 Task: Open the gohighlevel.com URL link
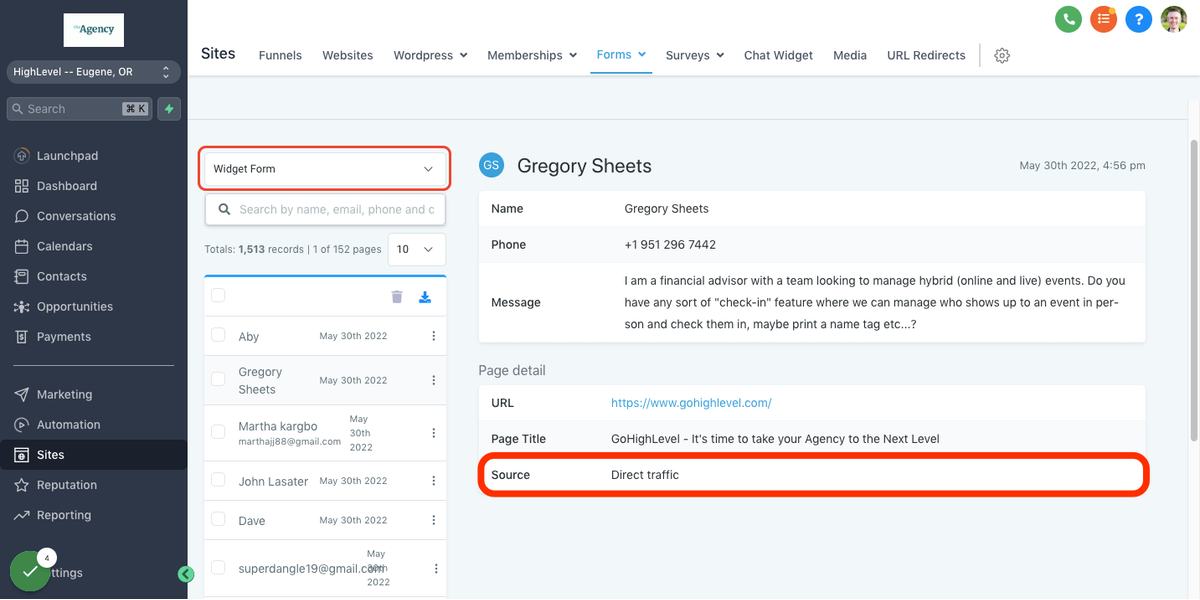pyautogui.click(x=691, y=403)
